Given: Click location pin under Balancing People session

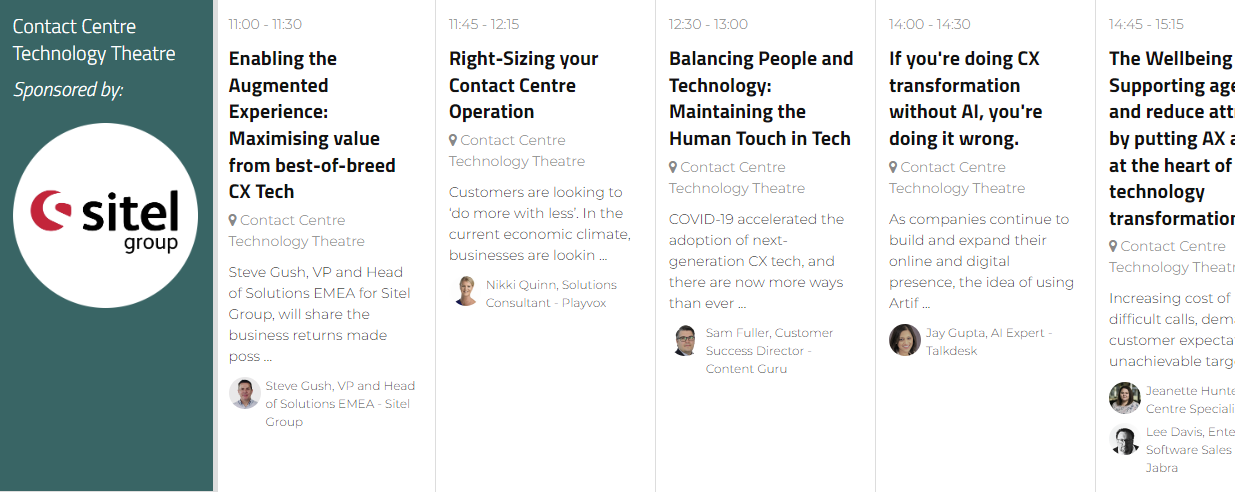Looking at the screenshot, I should pos(673,168).
